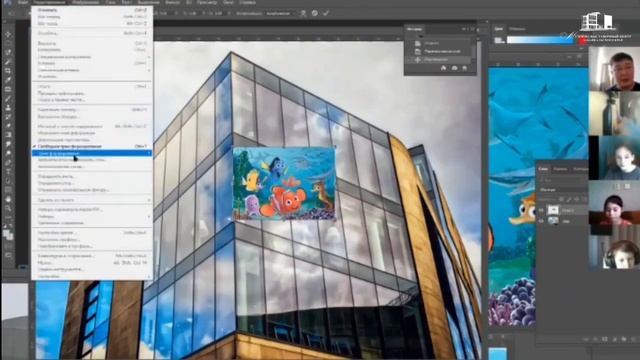Open the top presenter video tile
Image resolution: width=640 pixels, height=360 pixels.
614,69
